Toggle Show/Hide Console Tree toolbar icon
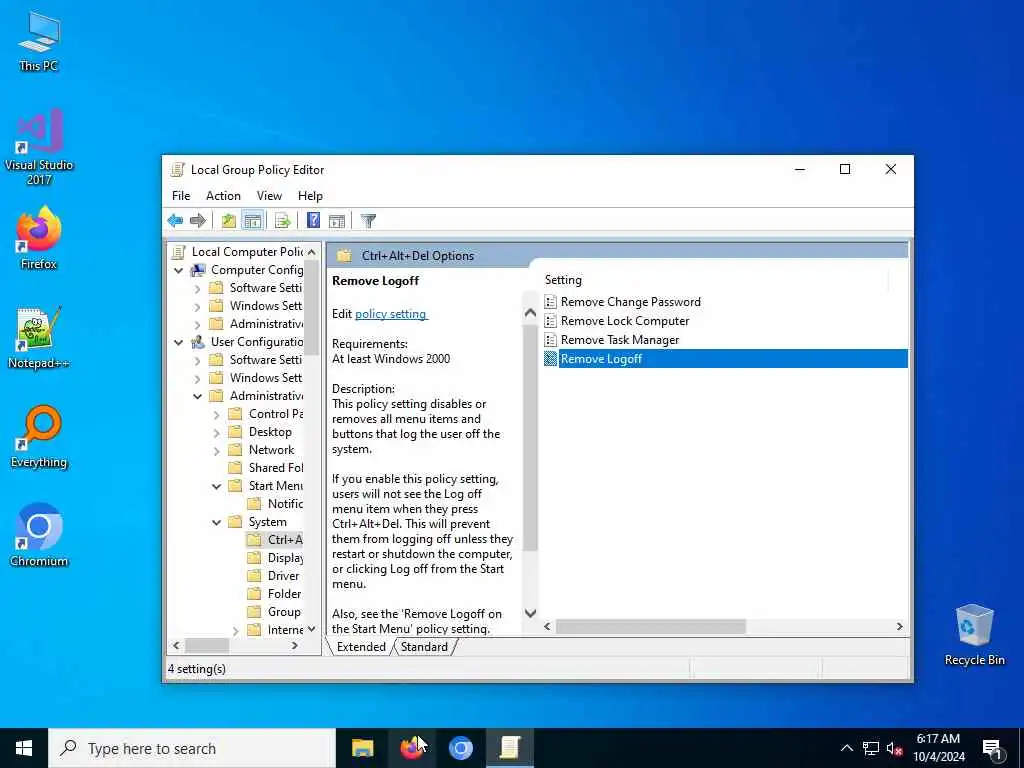Screen dimensions: 1024x768 252,221
